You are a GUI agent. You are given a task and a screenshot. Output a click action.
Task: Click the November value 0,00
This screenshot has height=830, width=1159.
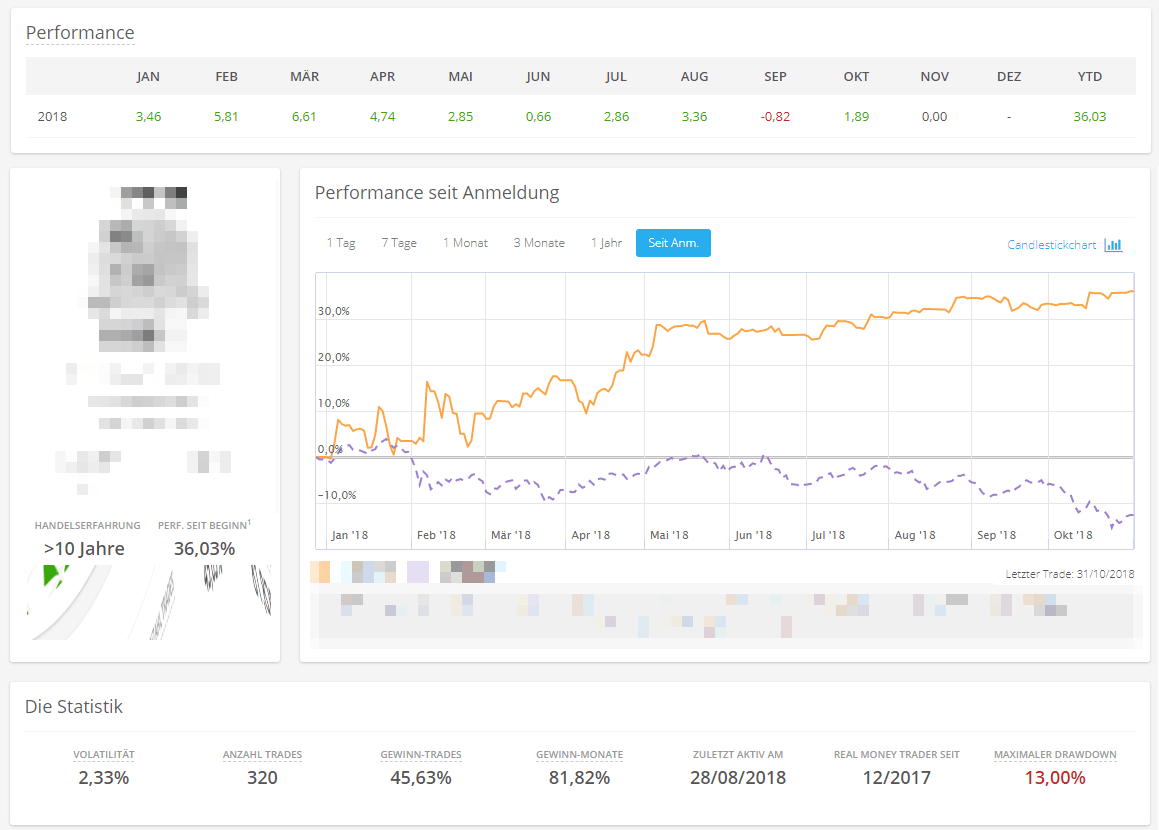(934, 117)
